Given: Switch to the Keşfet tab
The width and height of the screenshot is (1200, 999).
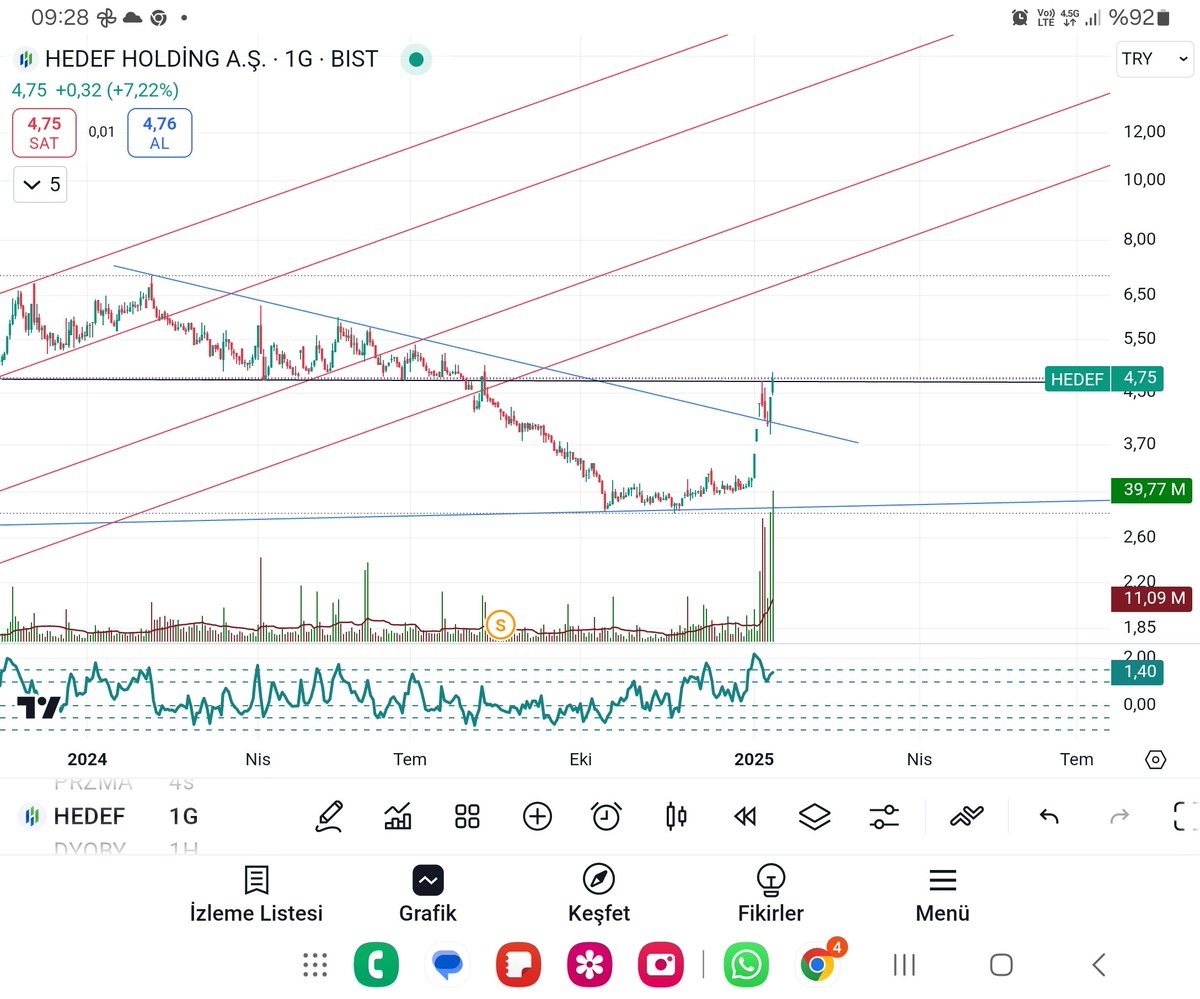Looking at the screenshot, I should pyautogui.click(x=599, y=896).
